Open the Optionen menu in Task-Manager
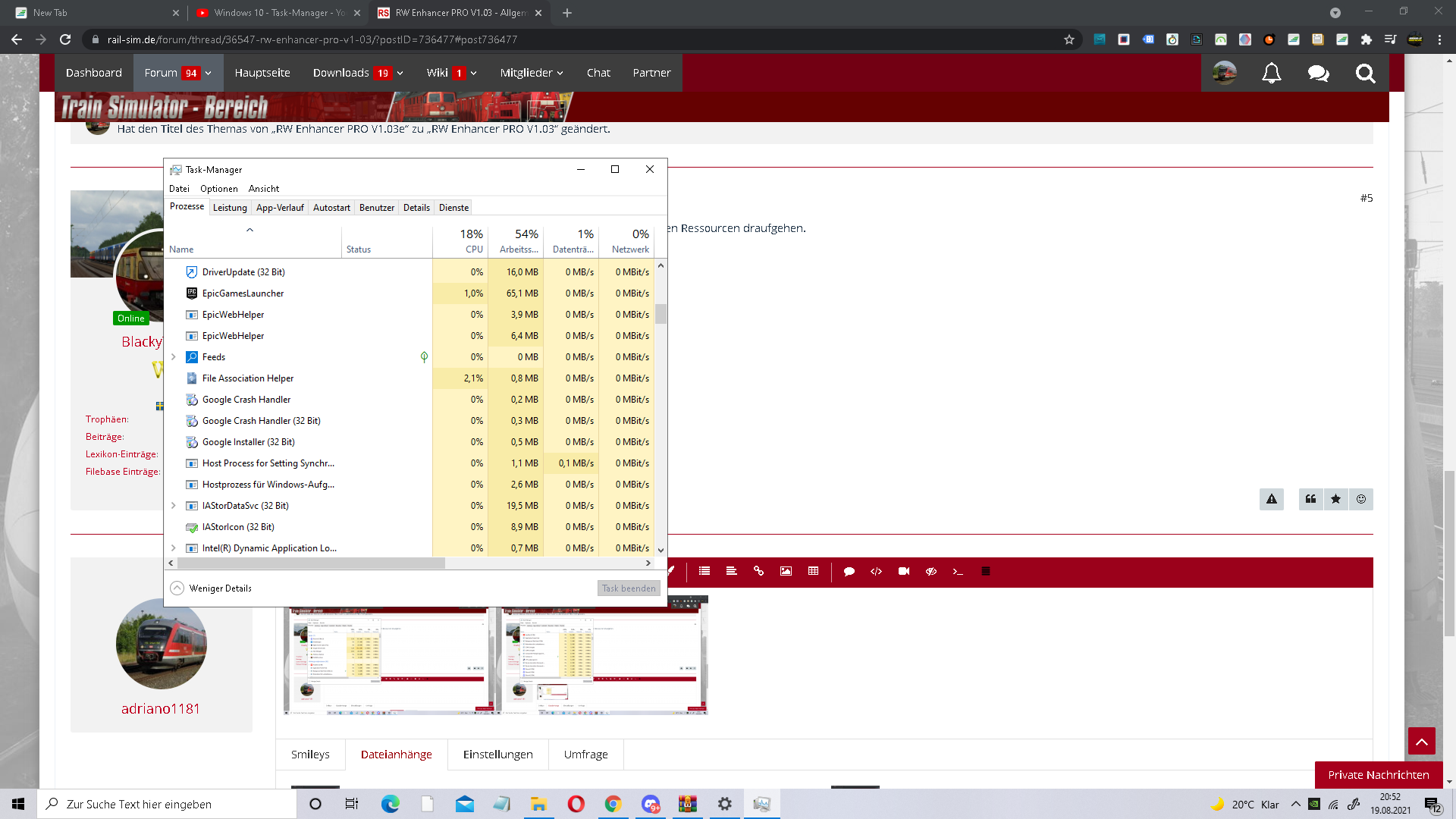The height and width of the screenshot is (819, 1456). pos(218,188)
